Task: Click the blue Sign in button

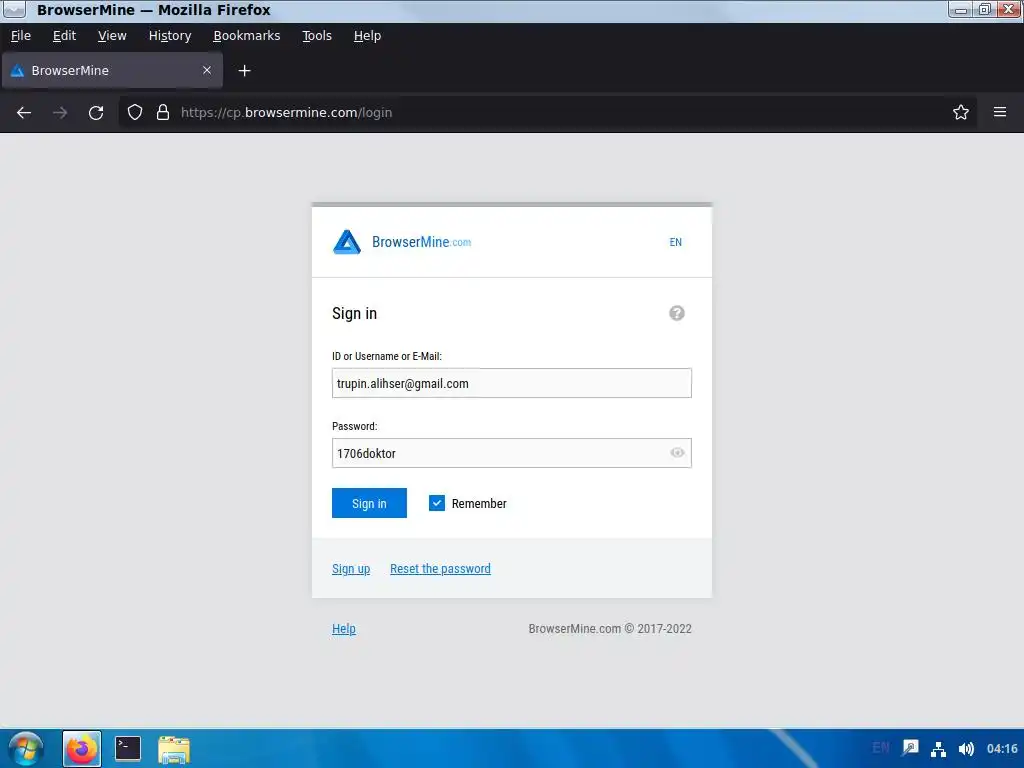Action: (x=369, y=503)
